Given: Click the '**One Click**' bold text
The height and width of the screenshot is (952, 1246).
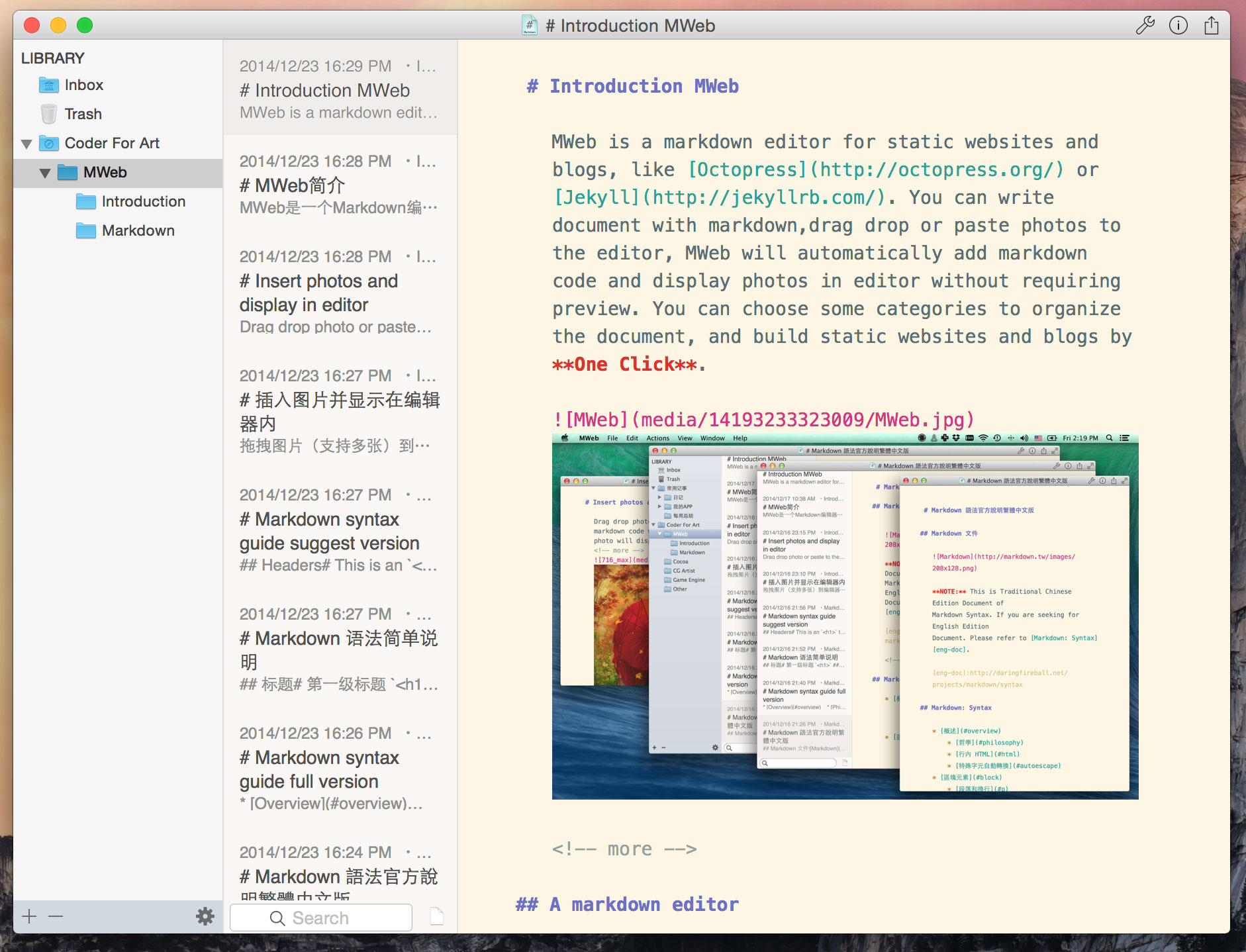Looking at the screenshot, I should click(624, 364).
